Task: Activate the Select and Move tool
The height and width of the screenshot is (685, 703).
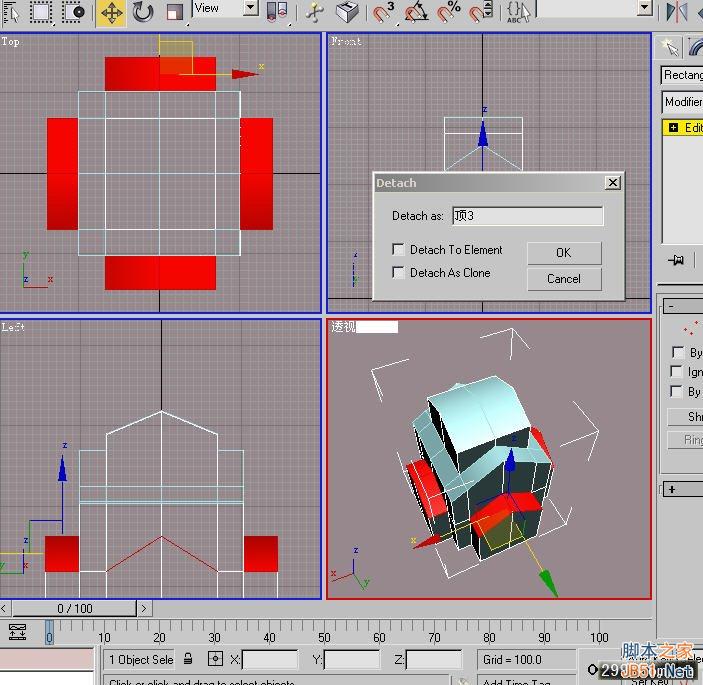Action: pos(111,13)
